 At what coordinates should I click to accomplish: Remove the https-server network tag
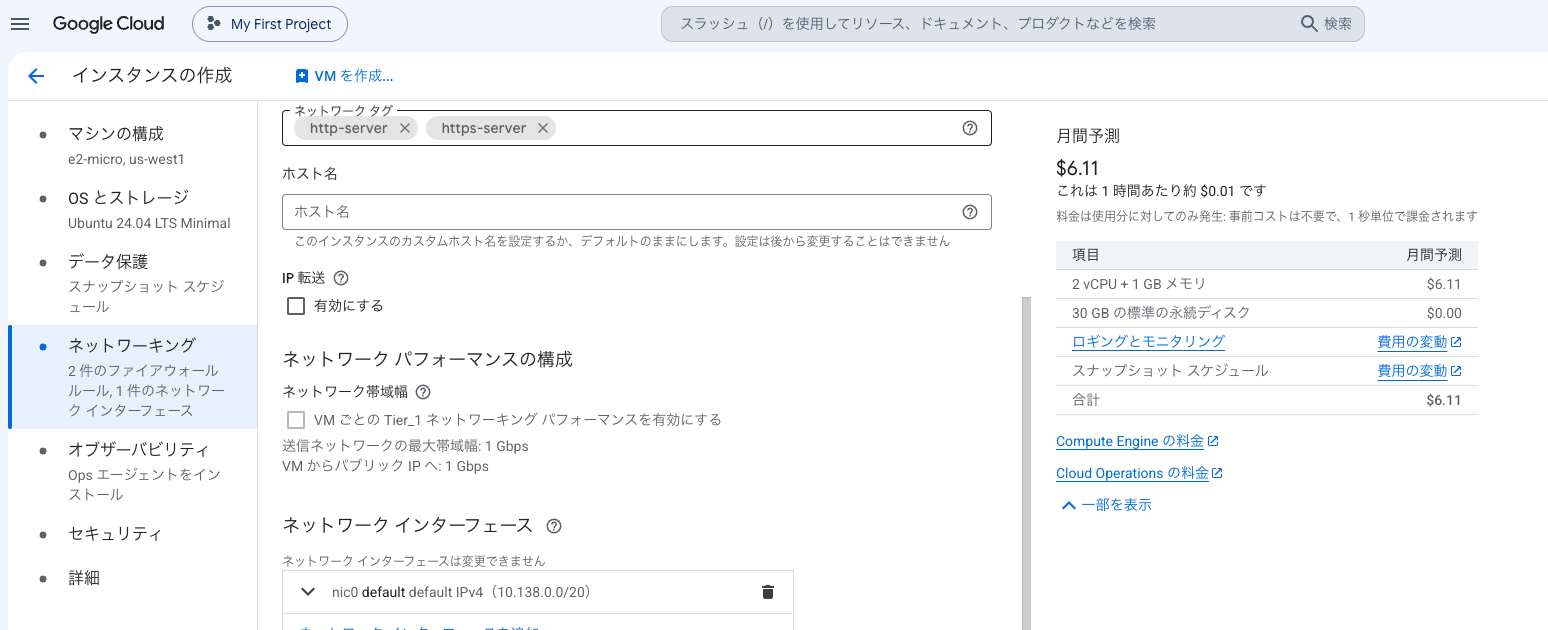pyautogui.click(x=543, y=128)
